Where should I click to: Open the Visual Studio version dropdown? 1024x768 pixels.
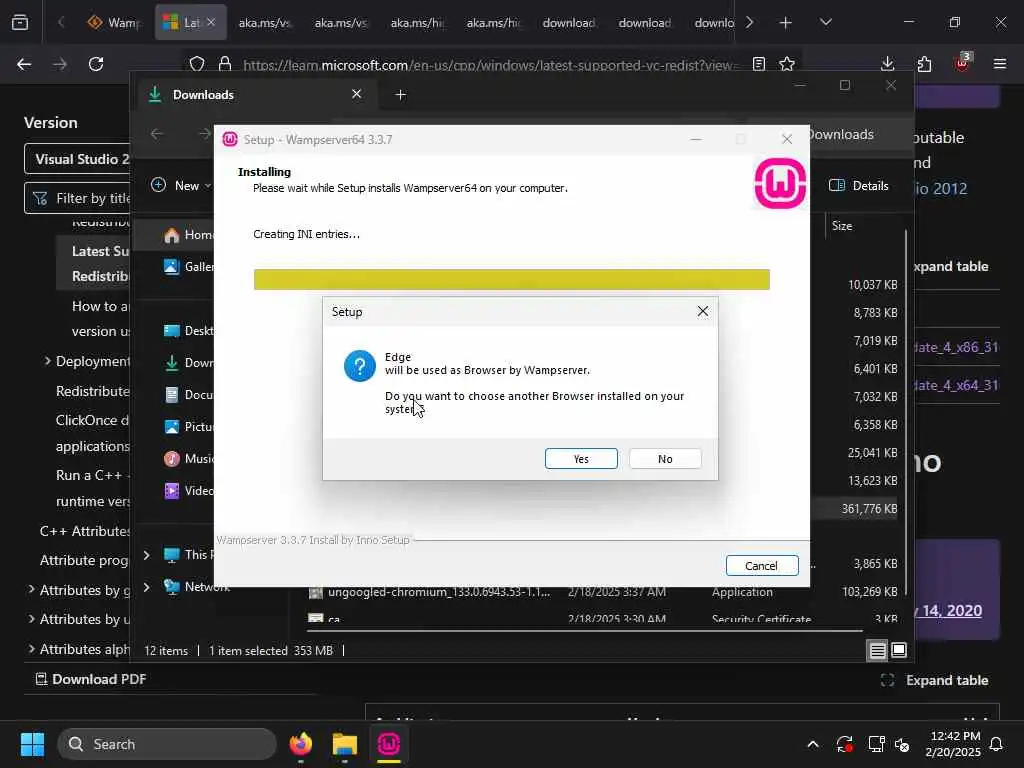77,159
